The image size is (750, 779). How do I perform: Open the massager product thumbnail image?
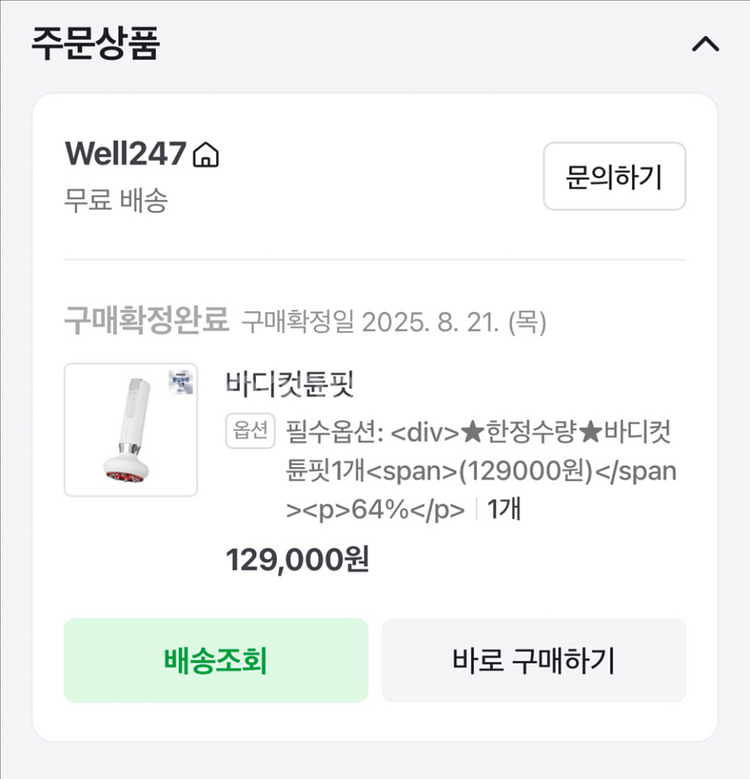(x=130, y=428)
